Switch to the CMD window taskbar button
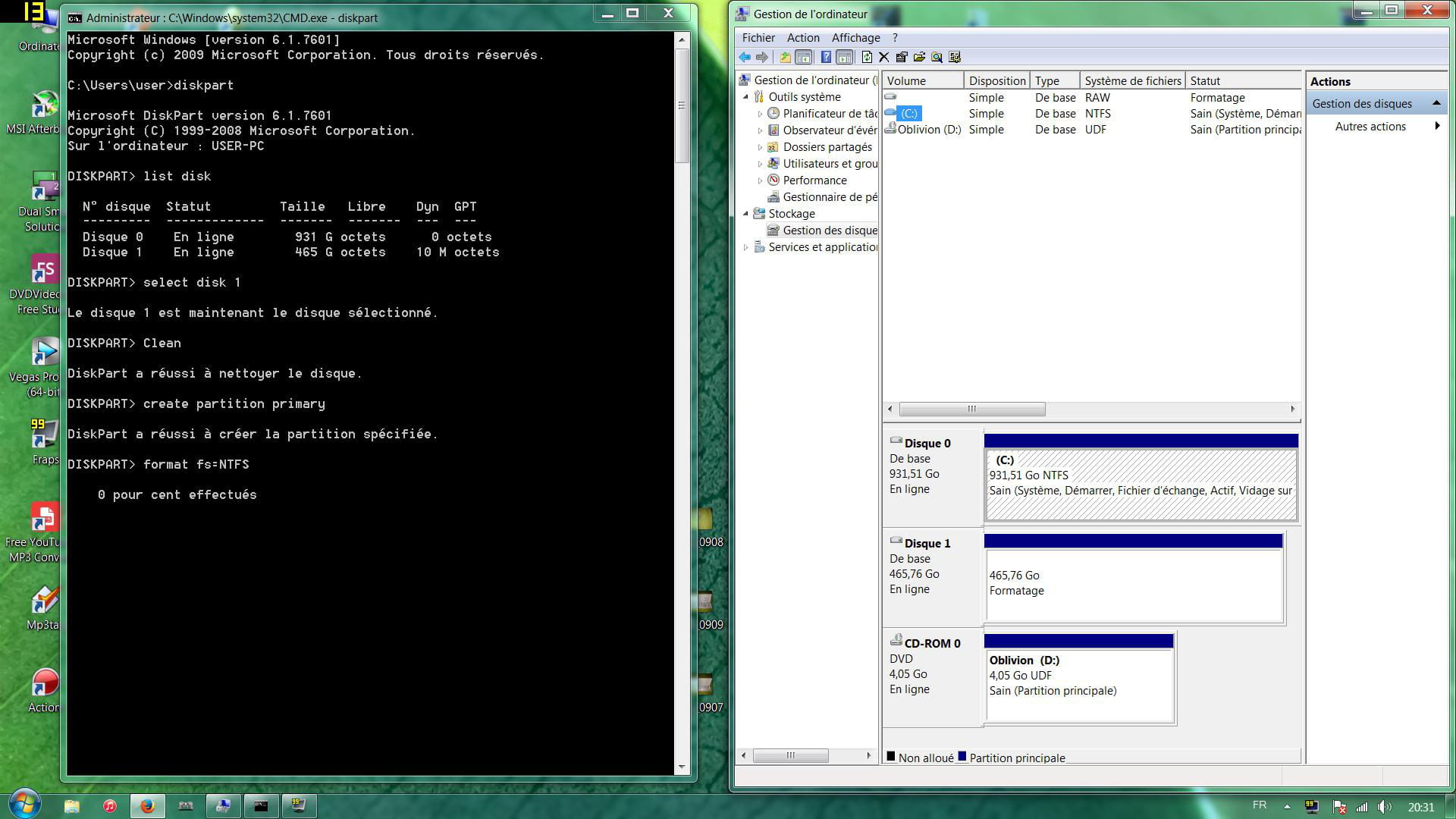This screenshot has width=1456, height=819. [261, 805]
